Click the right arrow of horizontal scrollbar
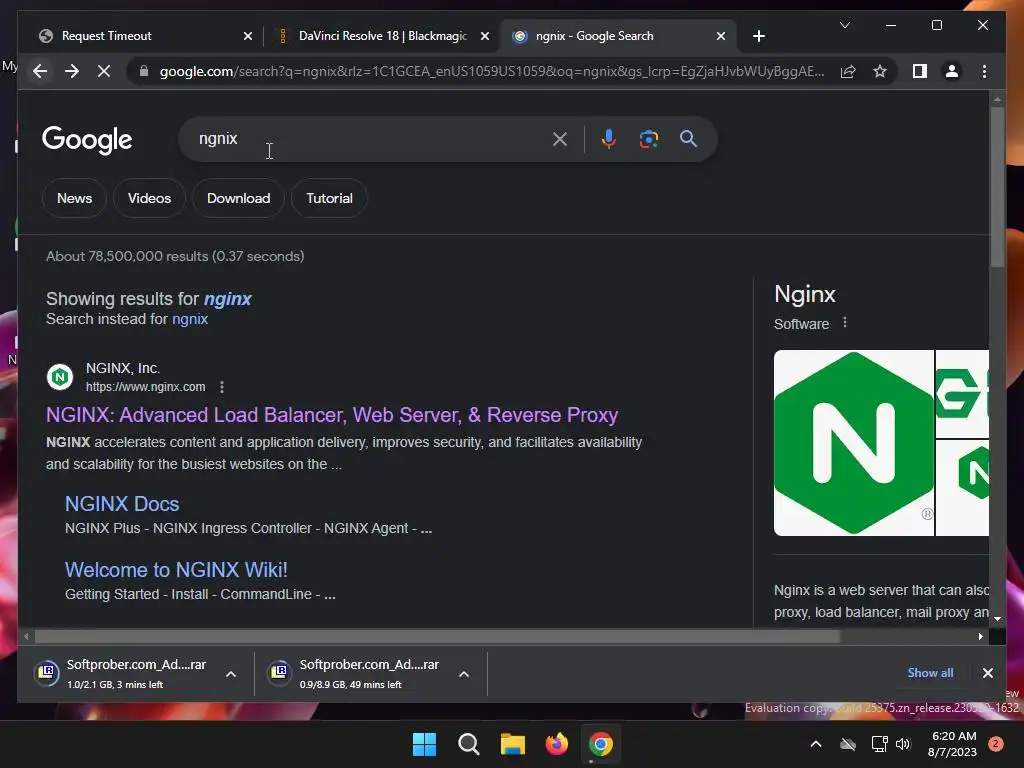Screen dimensions: 1024x768 coord(981,636)
